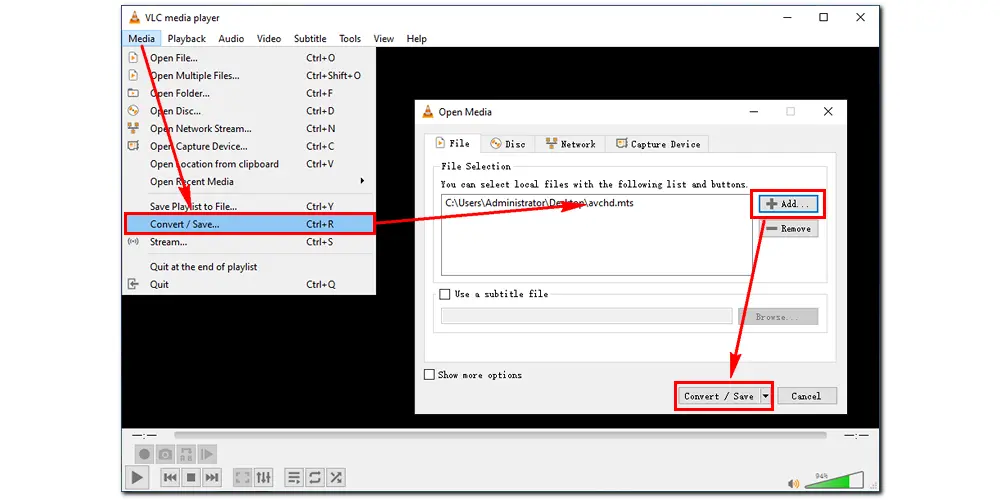Stop playback with the Stop button

pos(191,477)
